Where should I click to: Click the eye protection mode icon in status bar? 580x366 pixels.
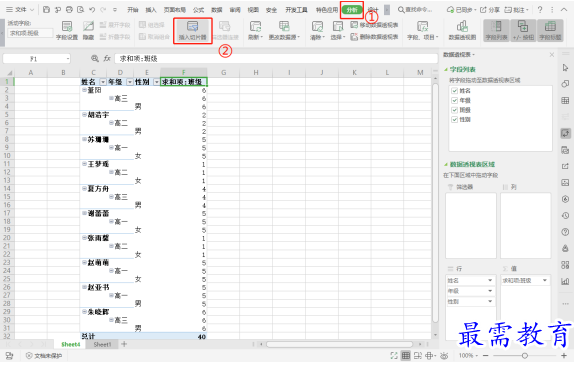point(444,356)
